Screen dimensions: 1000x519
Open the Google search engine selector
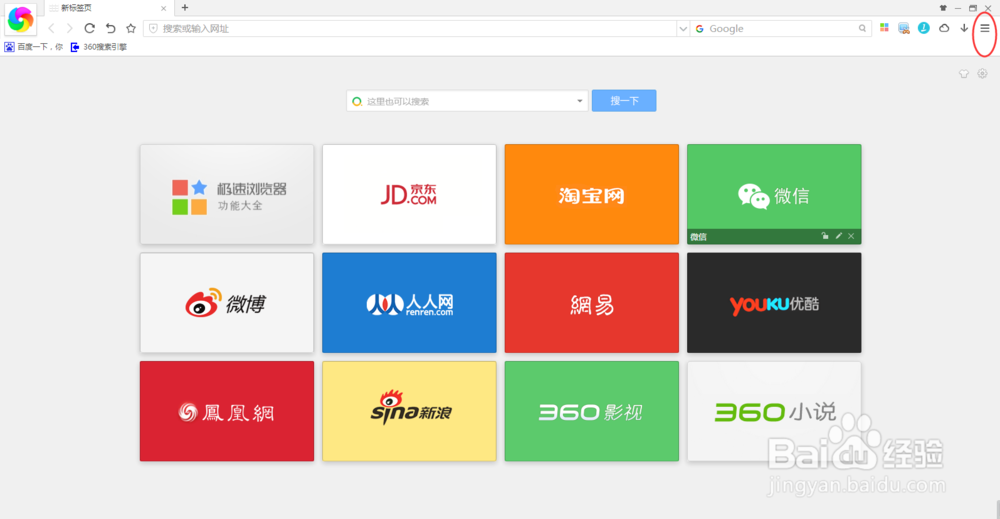tap(700, 29)
